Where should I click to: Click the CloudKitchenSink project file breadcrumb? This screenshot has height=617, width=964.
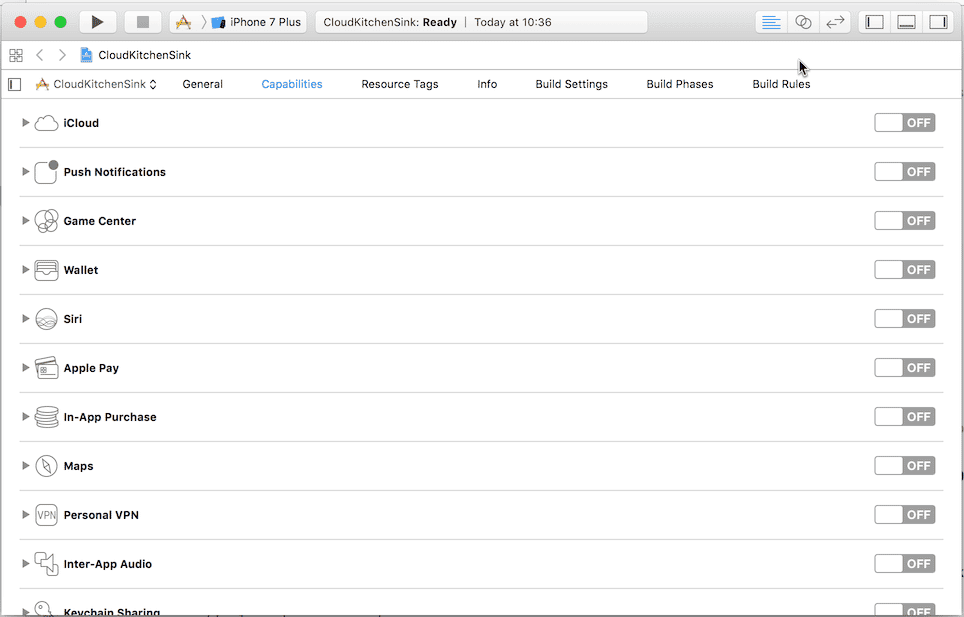(136, 55)
